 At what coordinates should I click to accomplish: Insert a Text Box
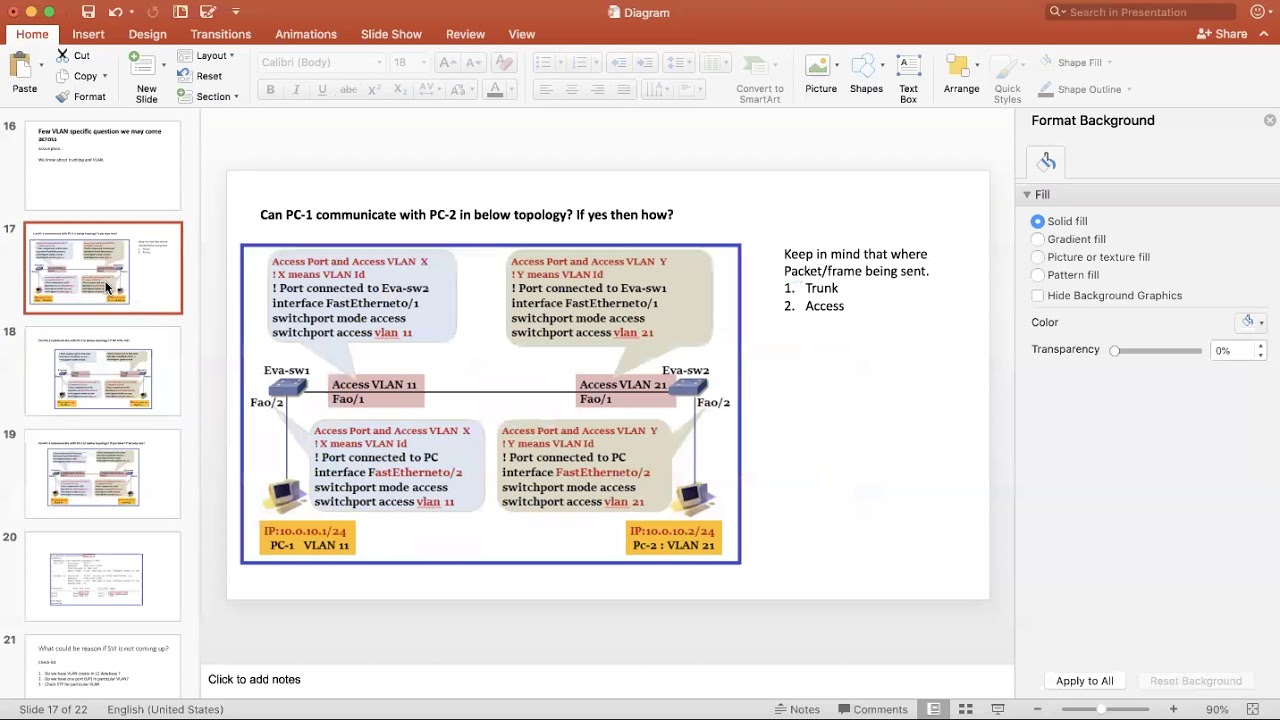[908, 78]
